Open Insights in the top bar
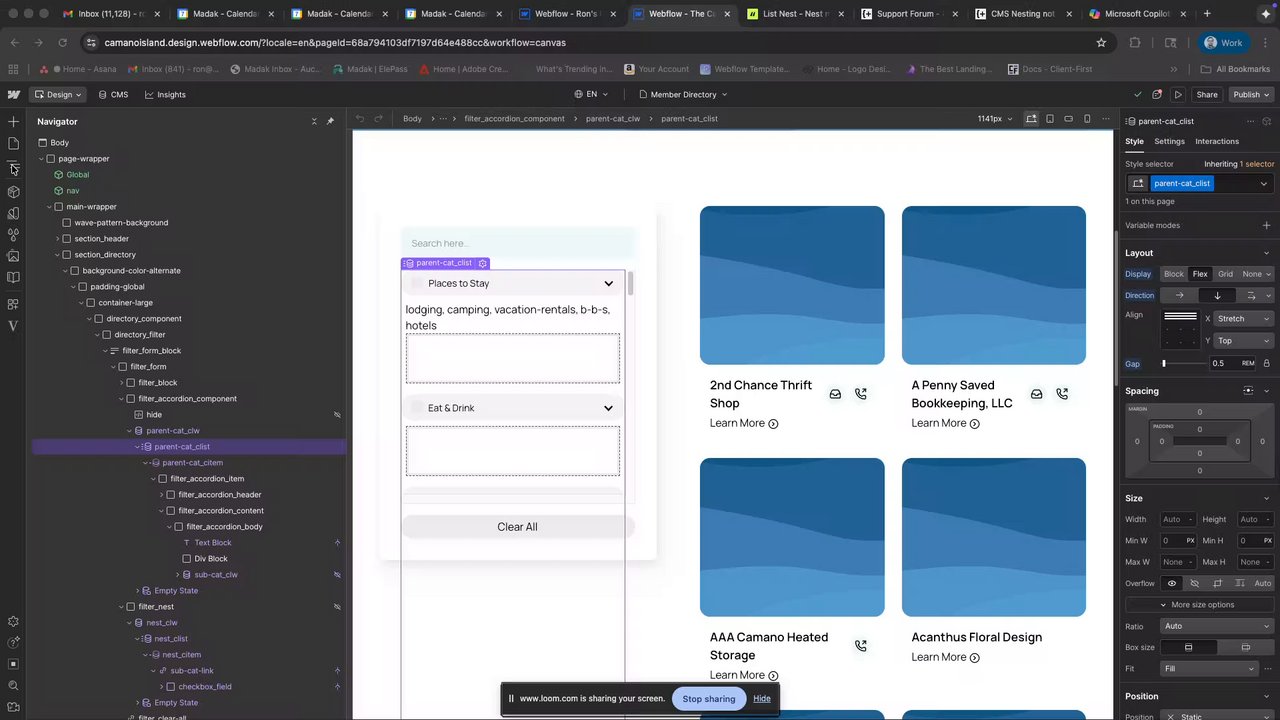Screen dimensions: 1280x720 point(165,95)
